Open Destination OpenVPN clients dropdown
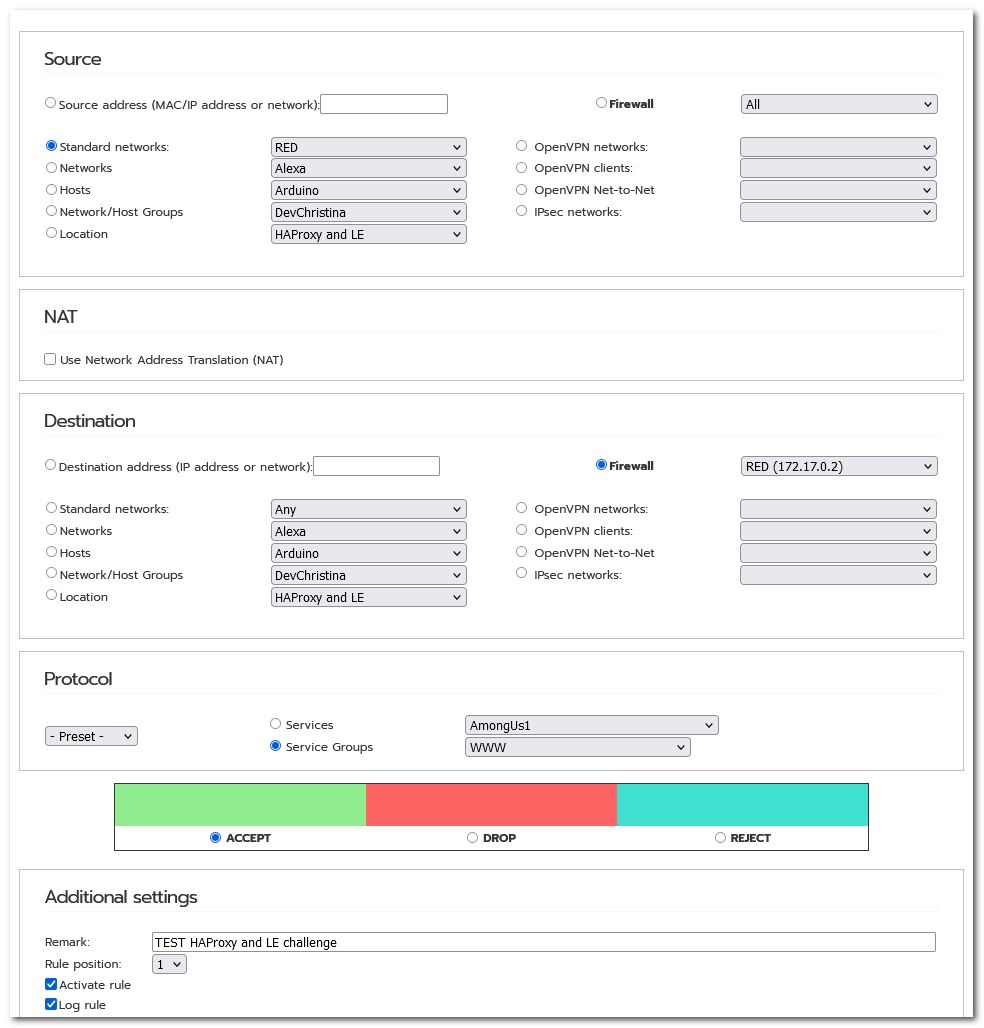This screenshot has width=984, height=1028. point(838,532)
